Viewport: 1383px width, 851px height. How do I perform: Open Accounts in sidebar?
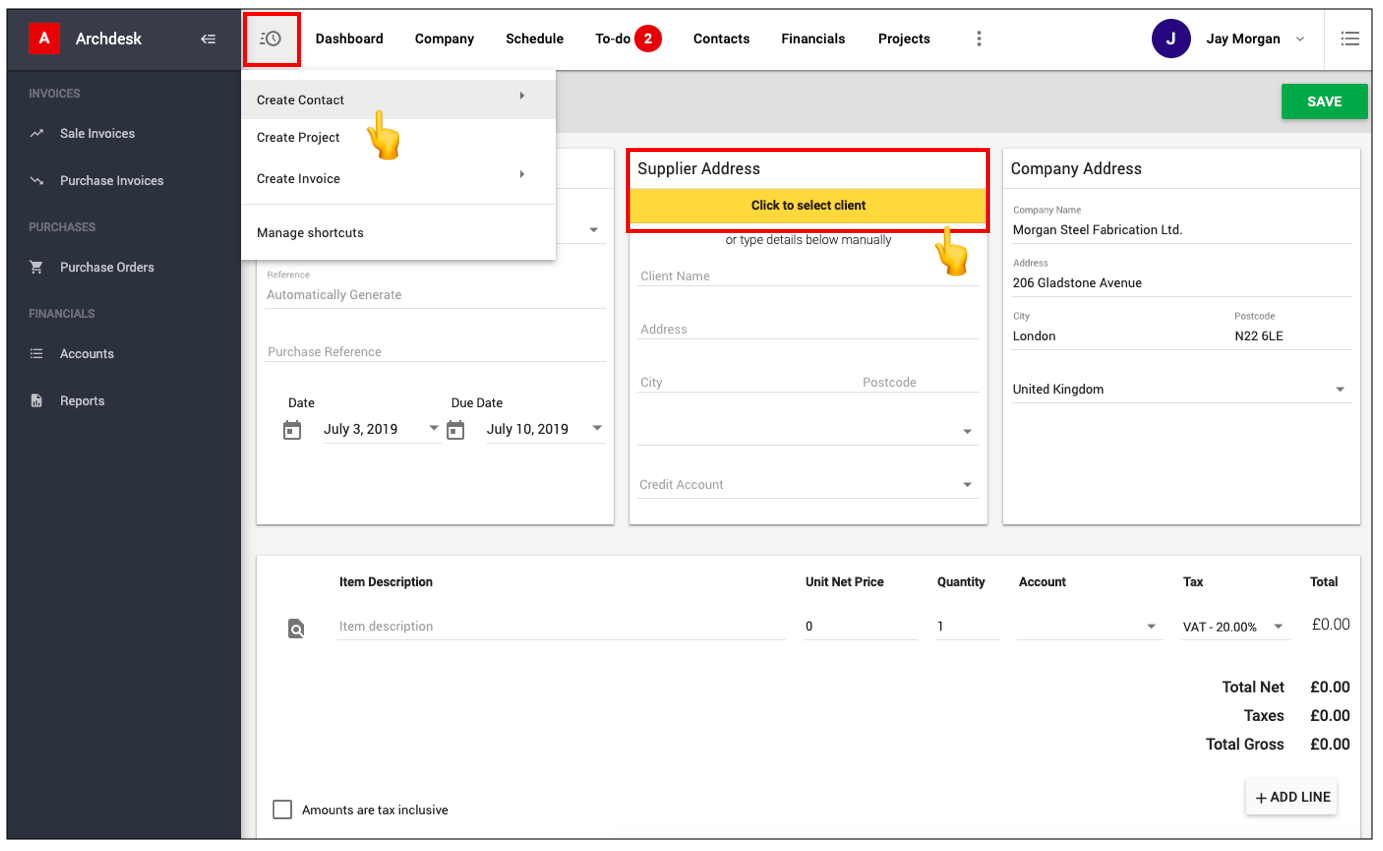pyautogui.click(x=87, y=354)
